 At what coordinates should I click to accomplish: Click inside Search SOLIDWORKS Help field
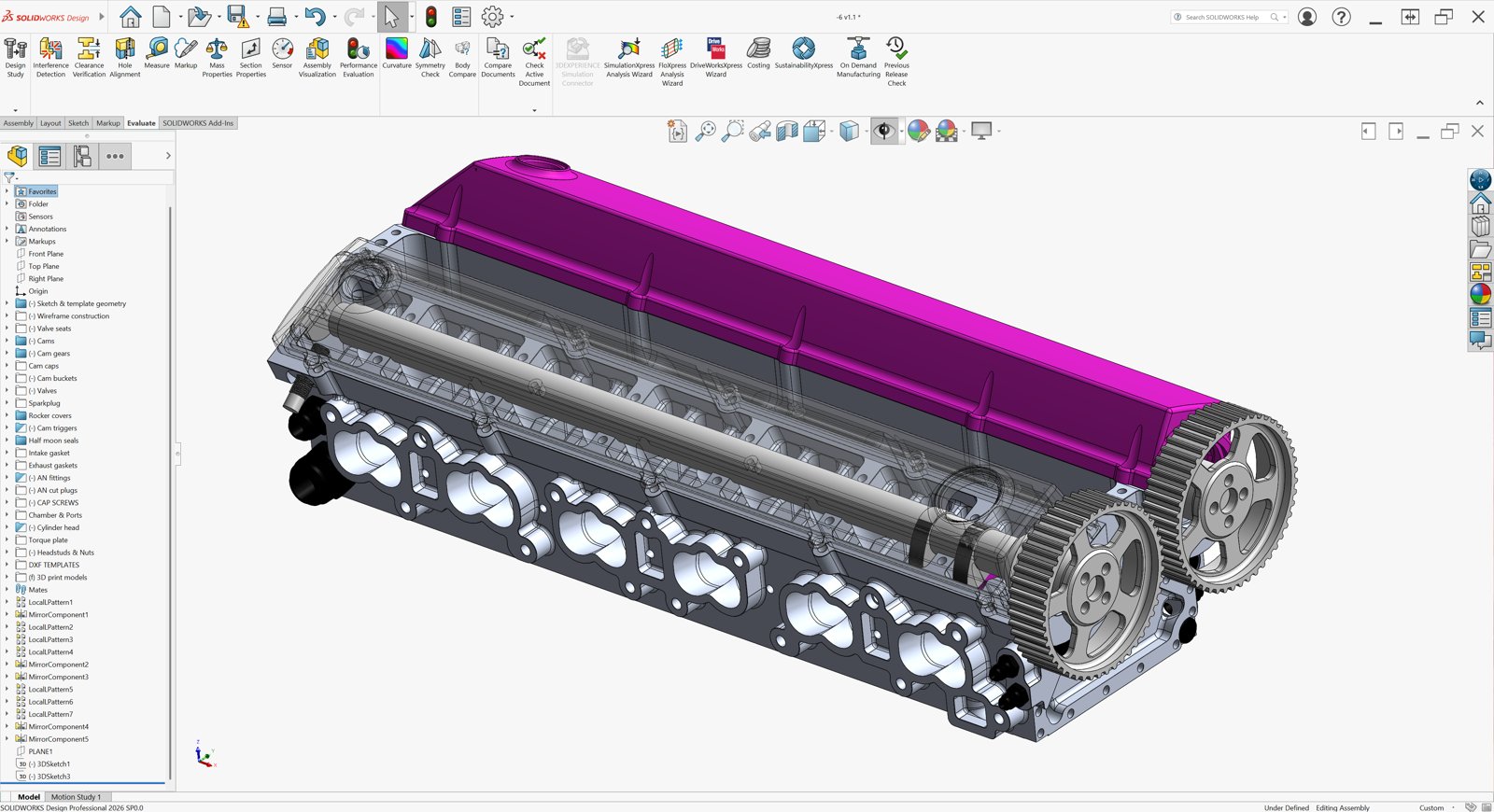[x=1223, y=17]
